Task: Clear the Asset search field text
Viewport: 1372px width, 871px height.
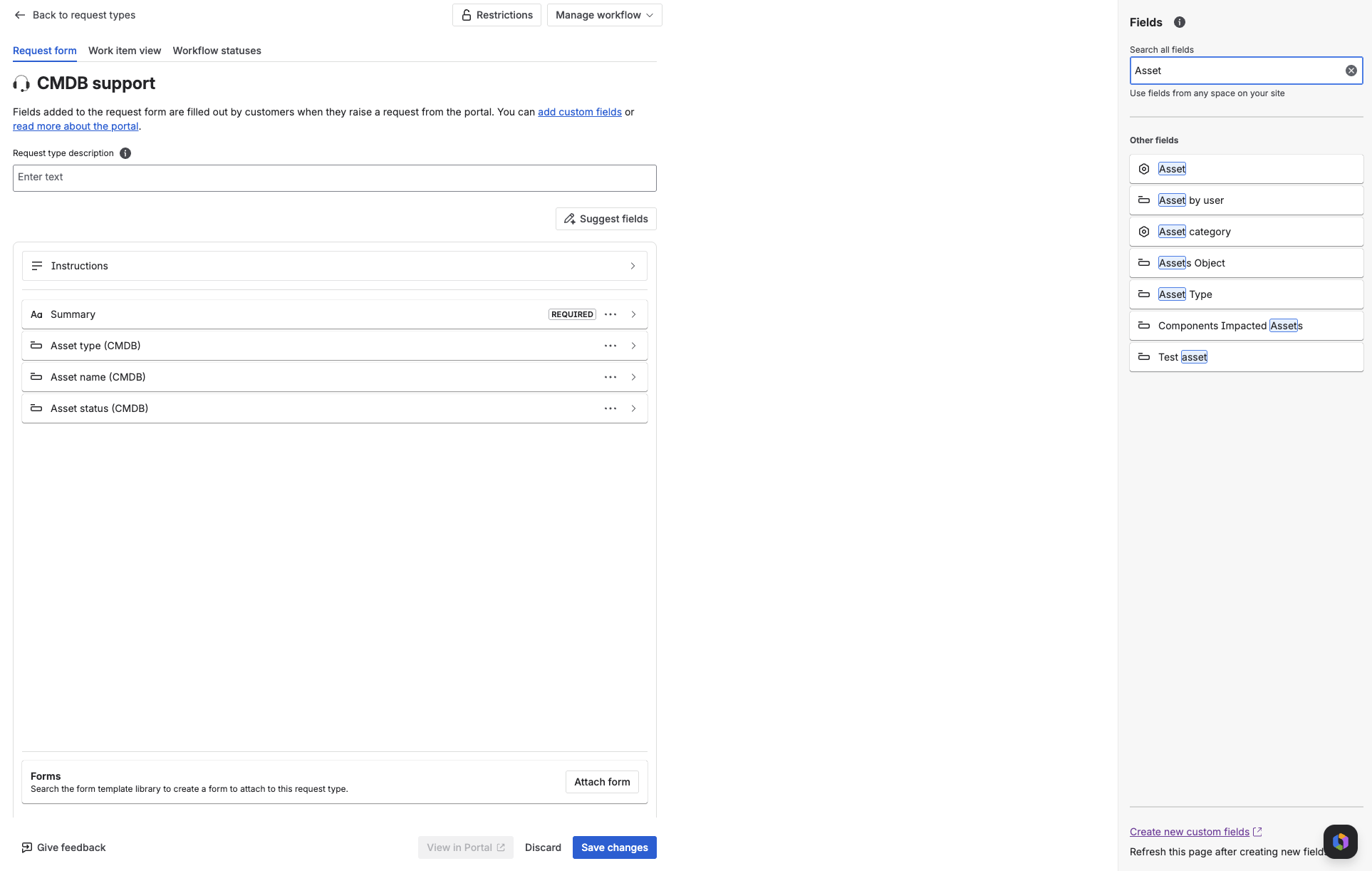Action: (x=1351, y=71)
